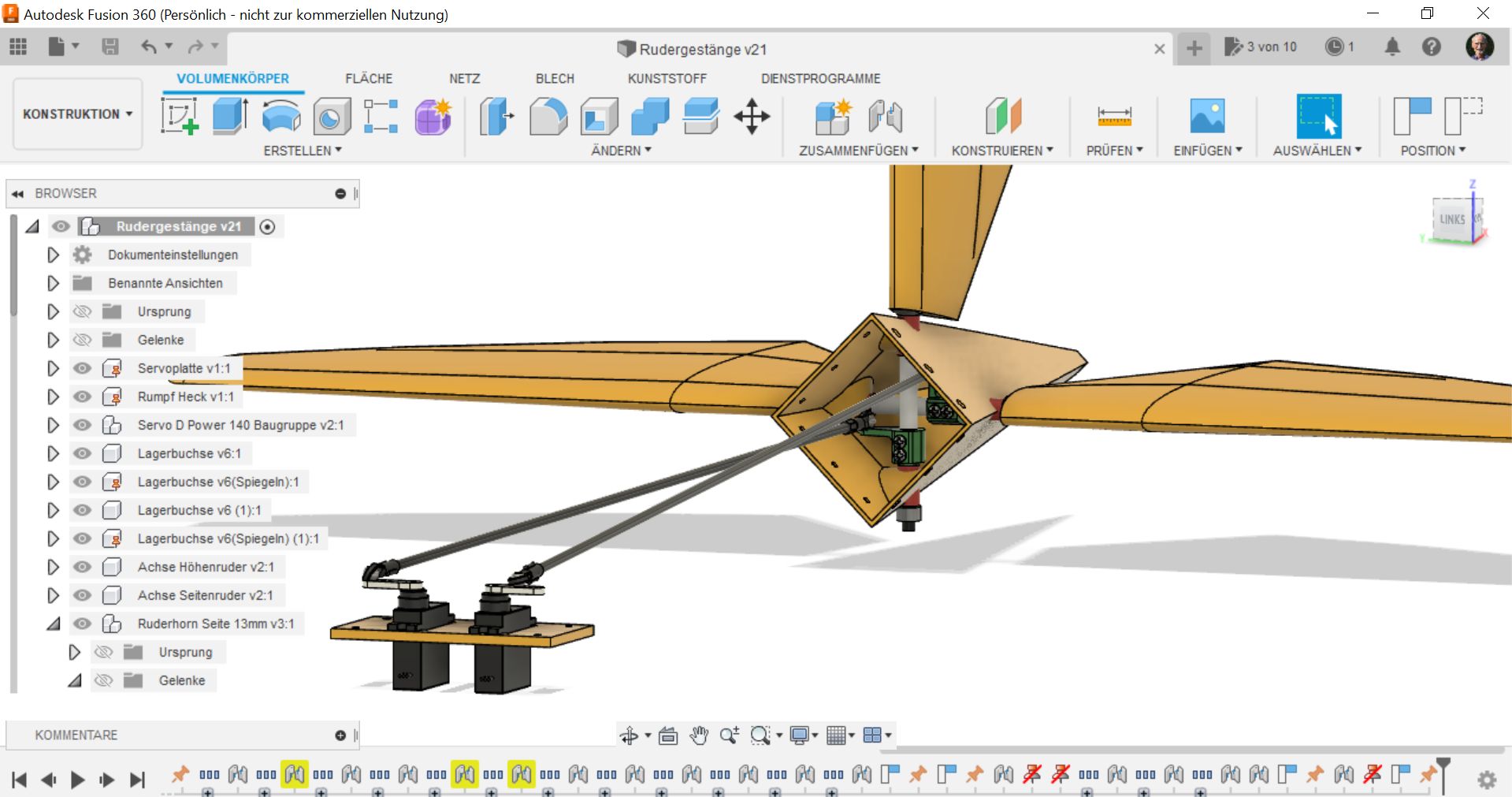Select the Measure tool
Screen dimensions: 1512x797
(x=1115, y=117)
